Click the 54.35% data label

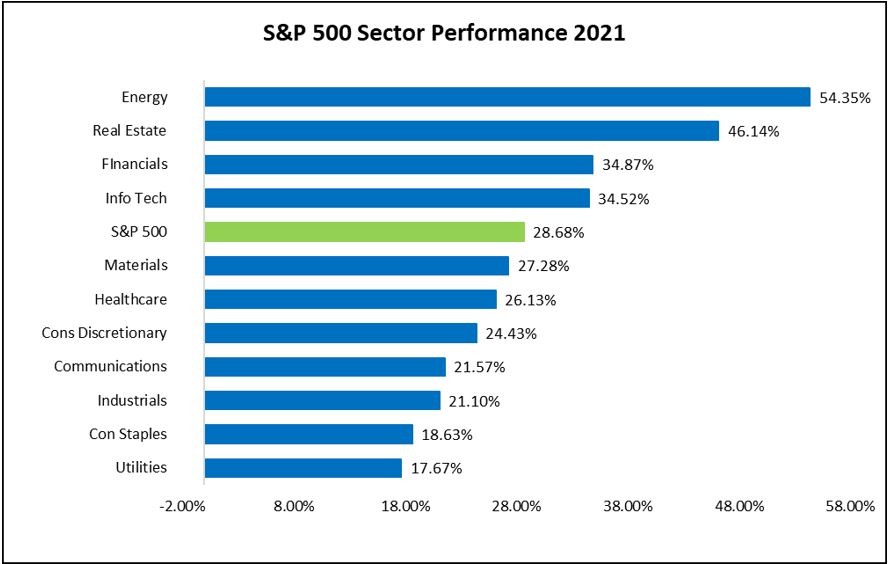click(844, 98)
